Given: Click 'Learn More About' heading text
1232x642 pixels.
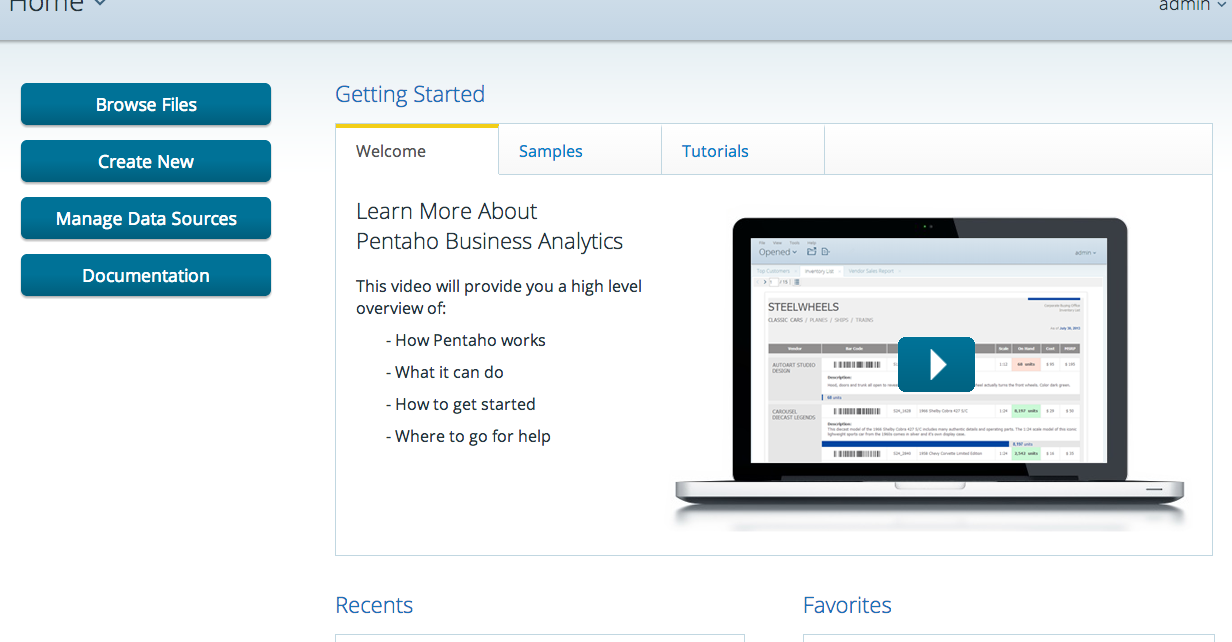Looking at the screenshot, I should (x=447, y=211).
